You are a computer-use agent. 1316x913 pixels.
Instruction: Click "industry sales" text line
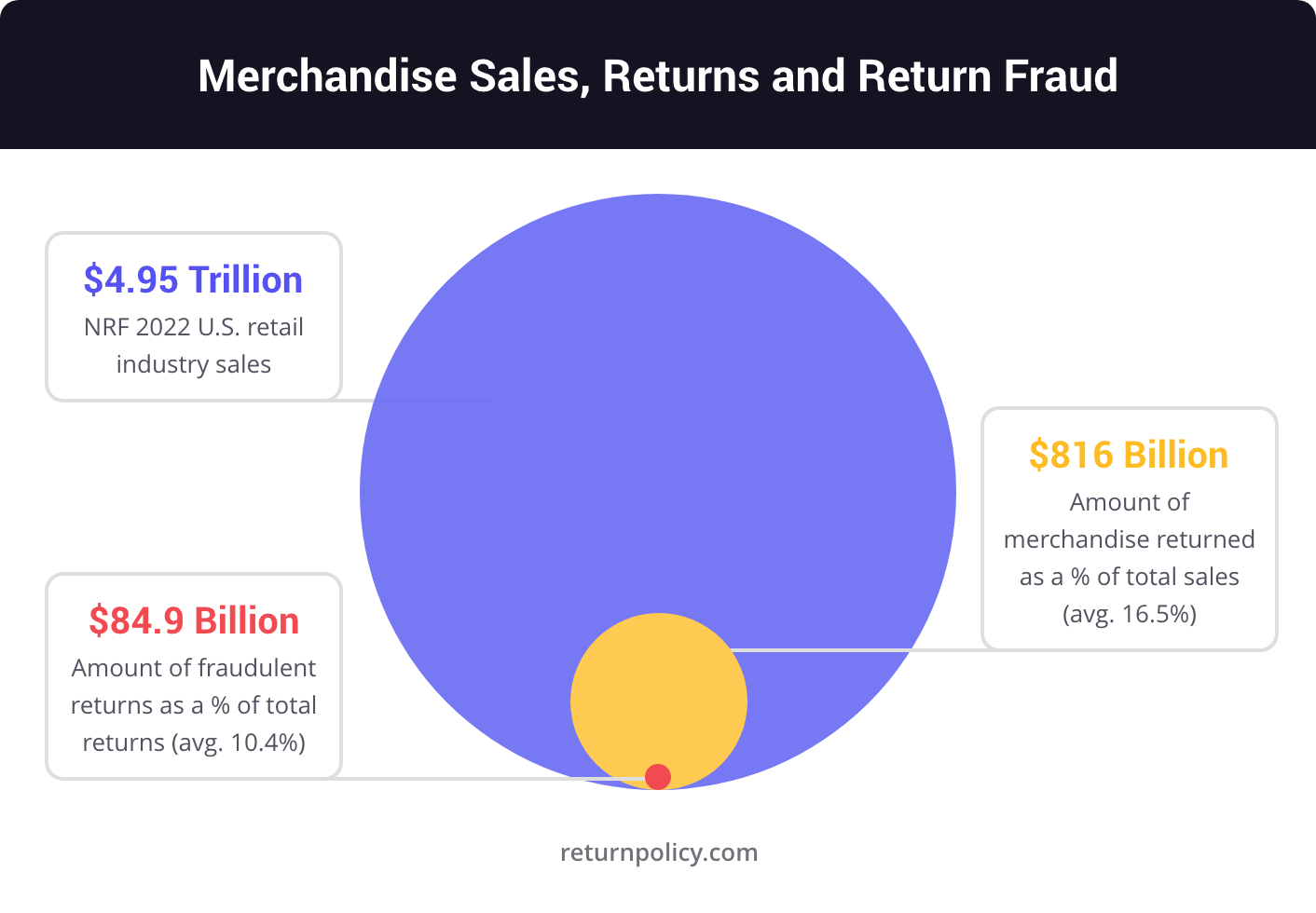194,364
